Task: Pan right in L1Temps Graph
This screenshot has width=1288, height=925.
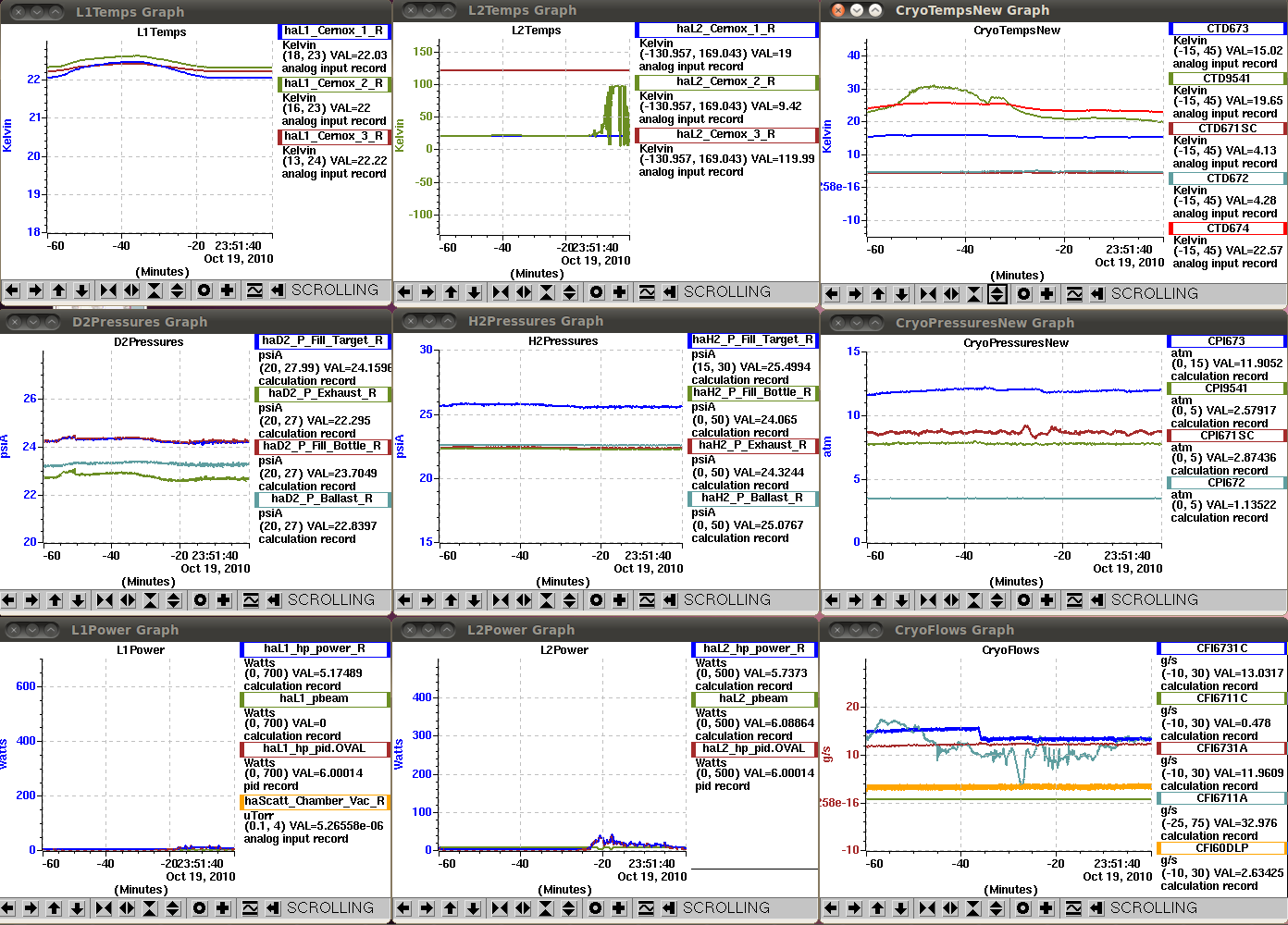Action: coord(35,290)
